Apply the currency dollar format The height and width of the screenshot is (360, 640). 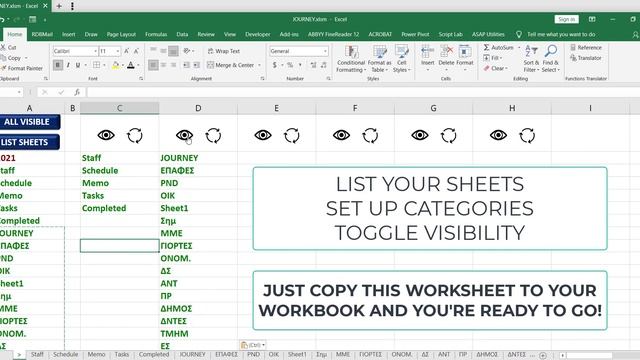pyautogui.click(x=275, y=65)
